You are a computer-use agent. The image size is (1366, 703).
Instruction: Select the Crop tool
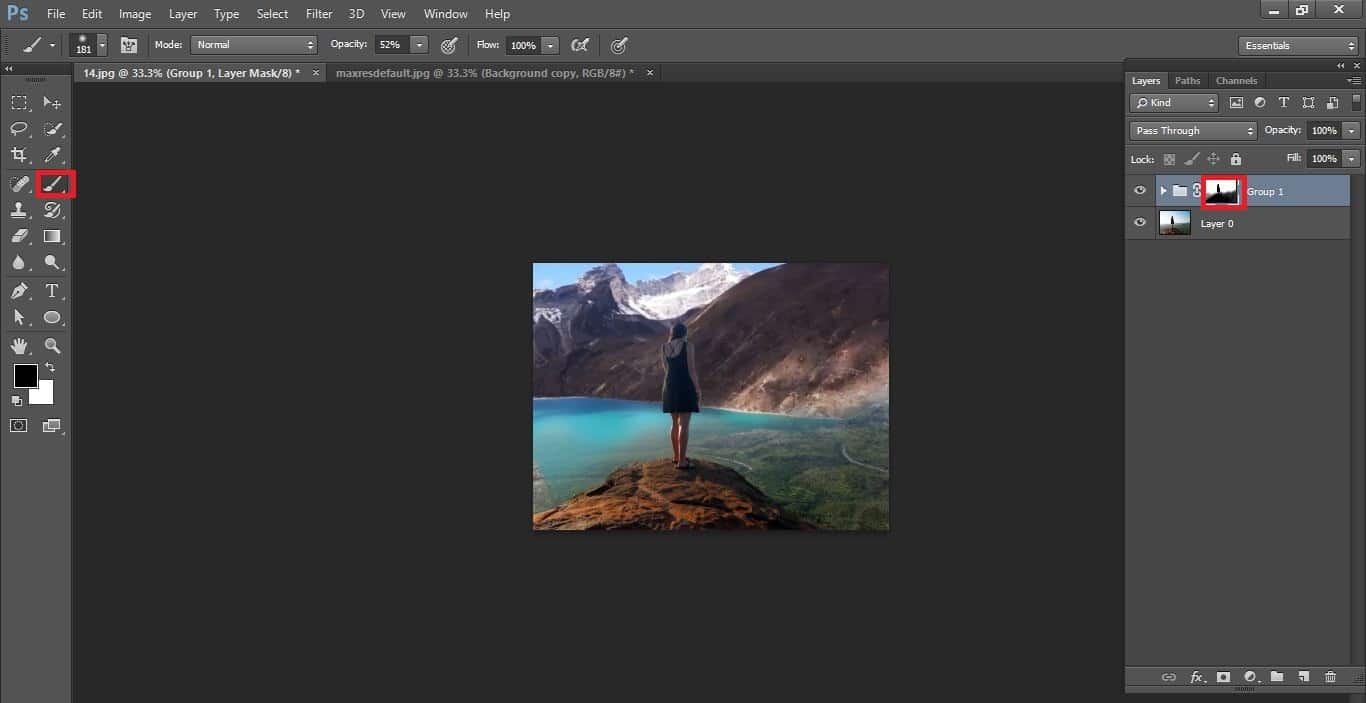(x=20, y=155)
